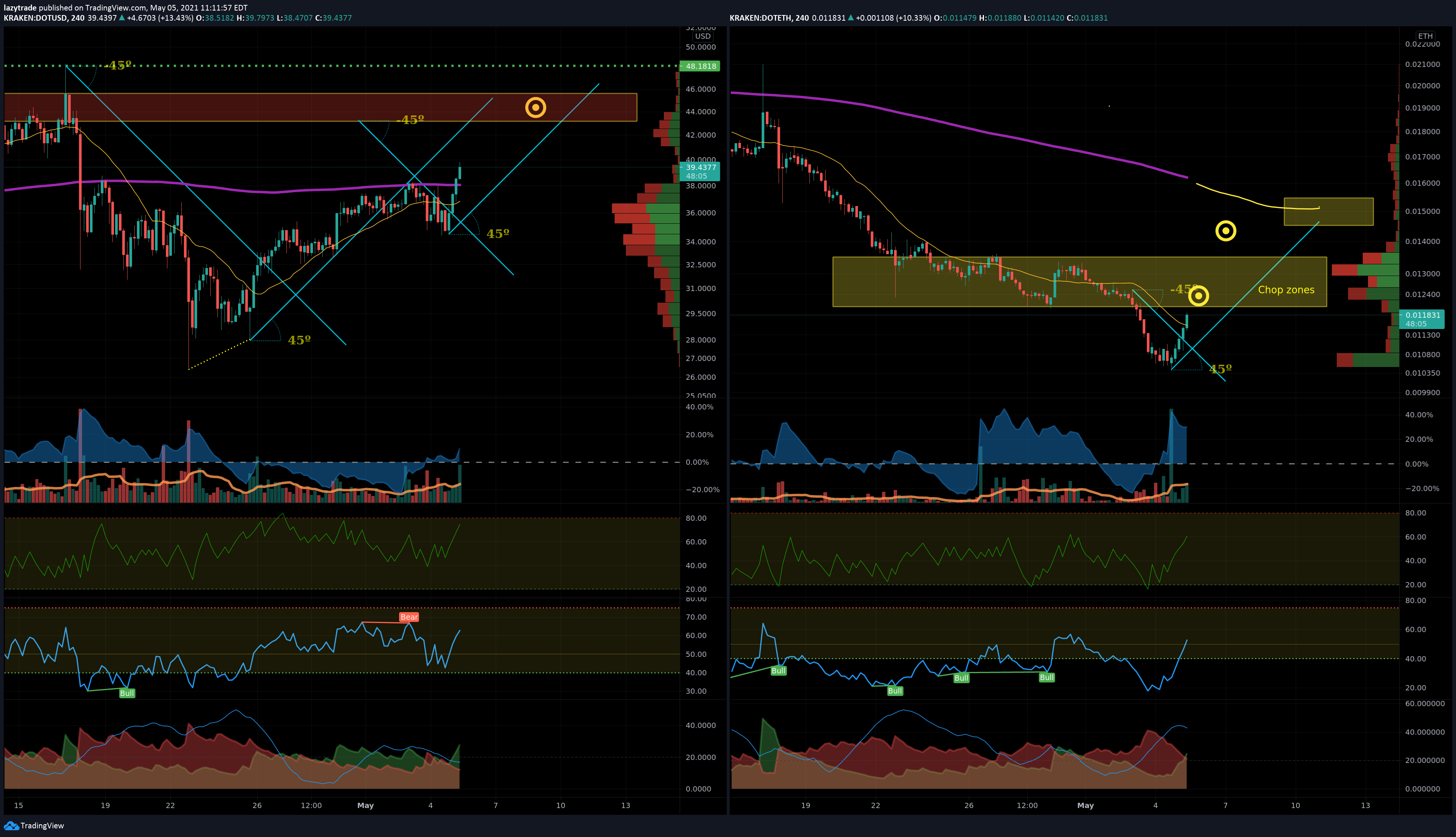Click the TradingView logo at bottom left
Image resolution: width=1456 pixels, height=837 pixels.
pos(33,825)
